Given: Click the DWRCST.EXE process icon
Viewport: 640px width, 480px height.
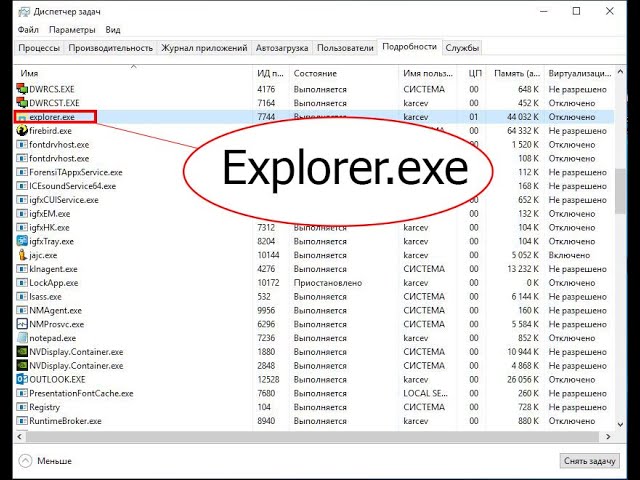Looking at the screenshot, I should click(x=22, y=102).
